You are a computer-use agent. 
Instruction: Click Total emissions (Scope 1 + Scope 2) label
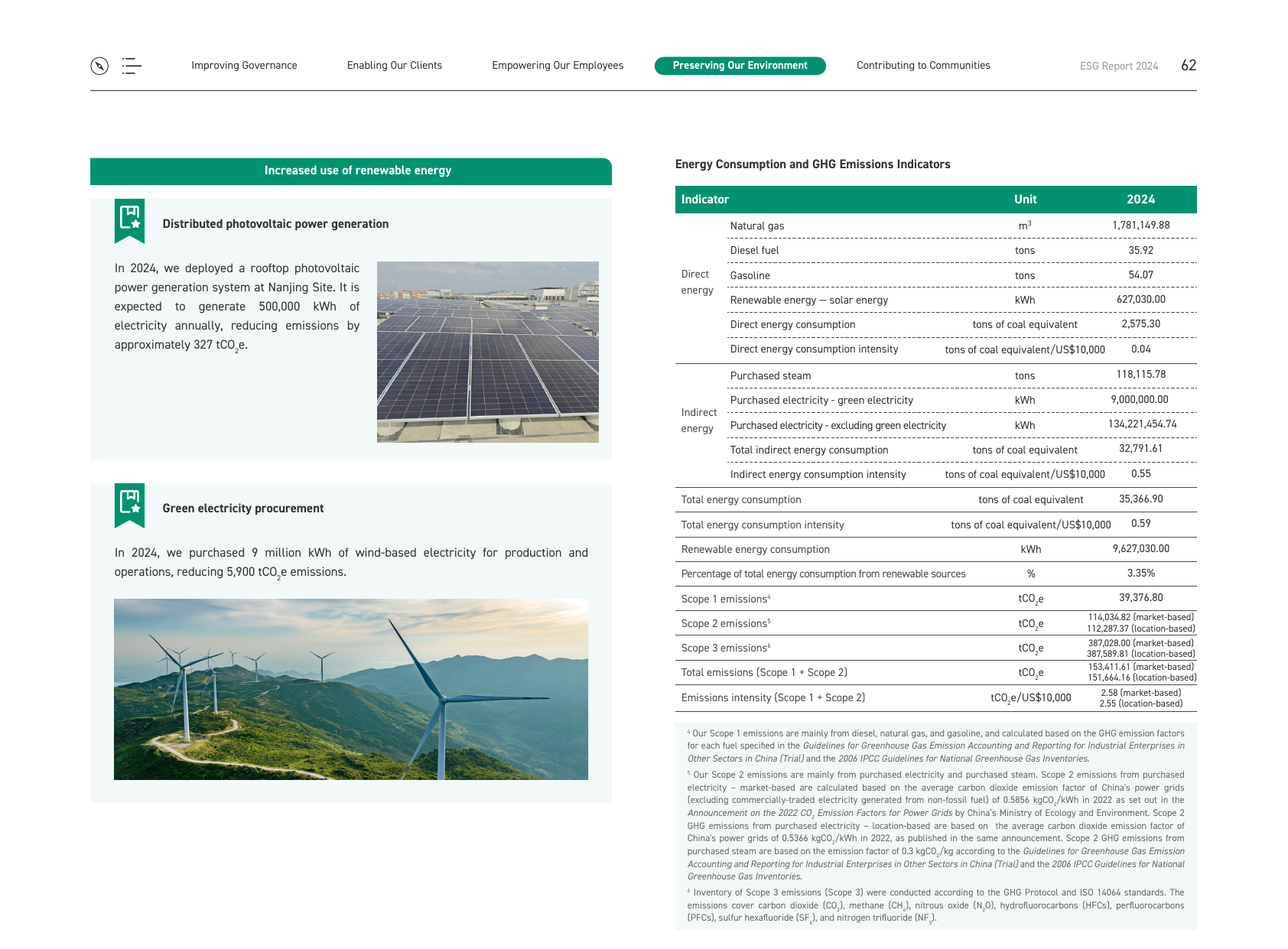click(764, 673)
